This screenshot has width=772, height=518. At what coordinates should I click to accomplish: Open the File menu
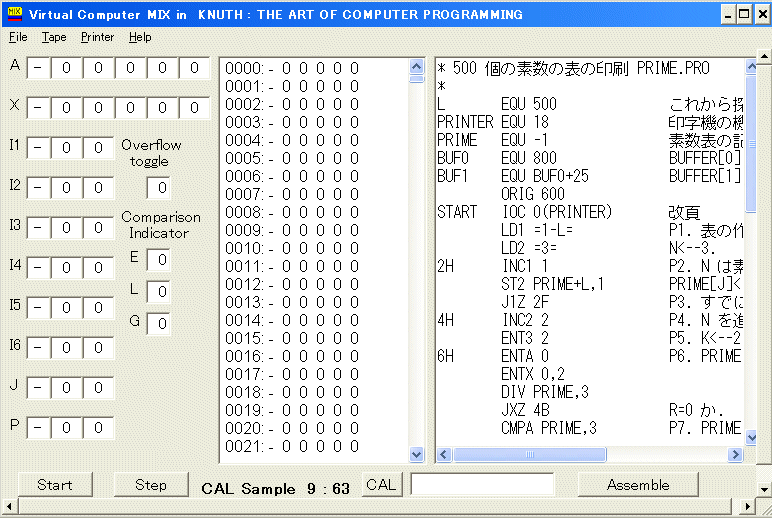18,37
